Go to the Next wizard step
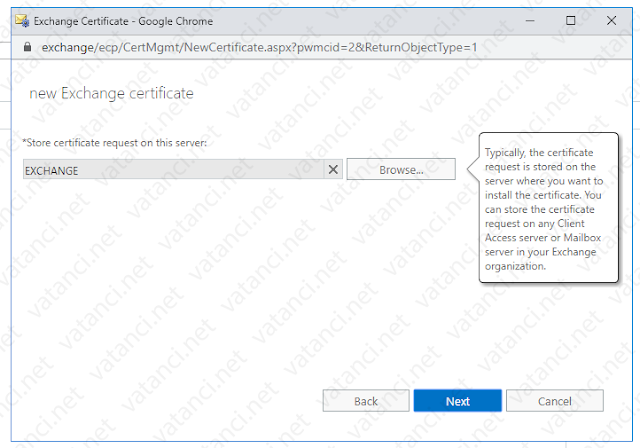This screenshot has width=640, height=448. click(458, 401)
